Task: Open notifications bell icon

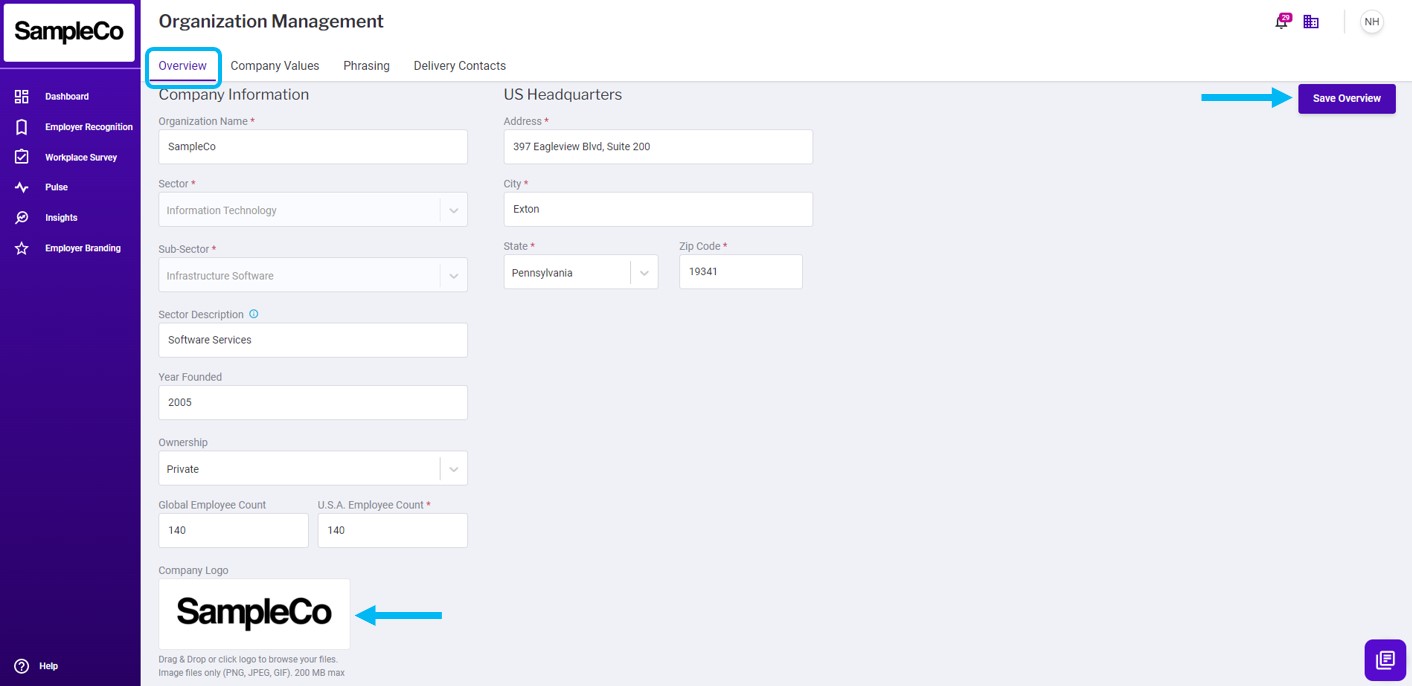Action: point(1281,22)
